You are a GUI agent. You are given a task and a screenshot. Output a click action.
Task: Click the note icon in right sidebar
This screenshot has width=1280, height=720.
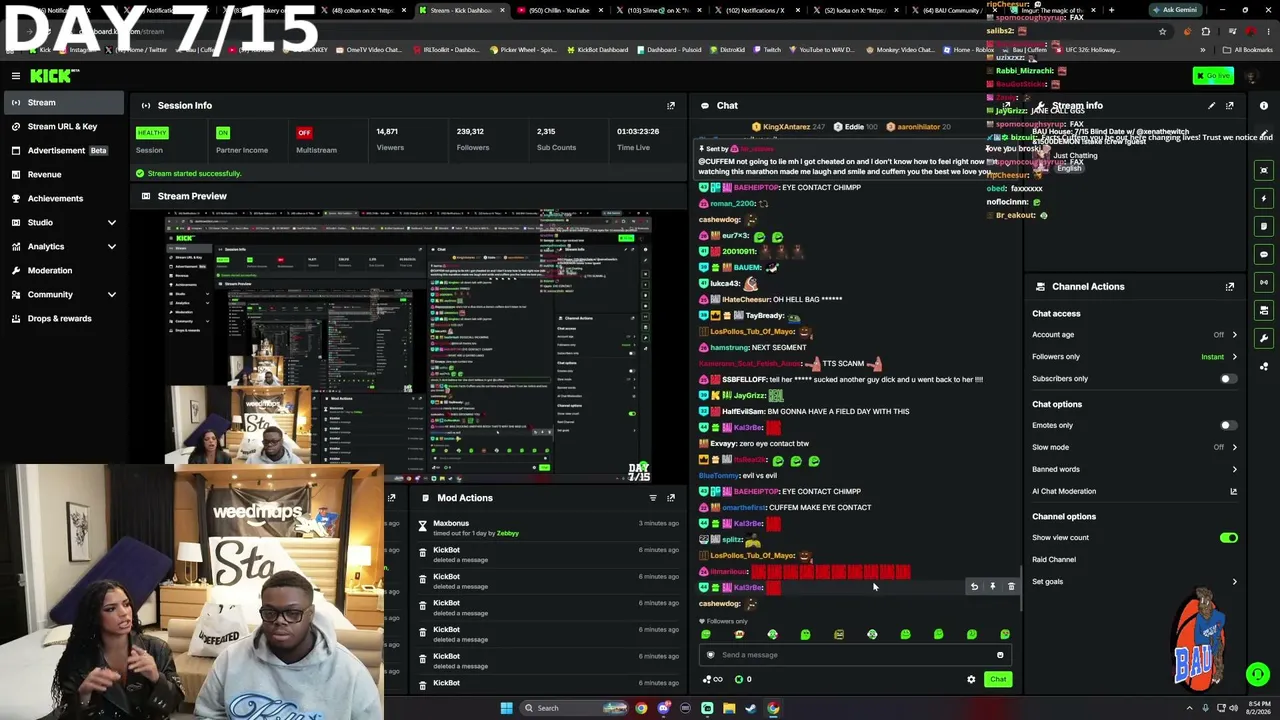[x=1264, y=226]
